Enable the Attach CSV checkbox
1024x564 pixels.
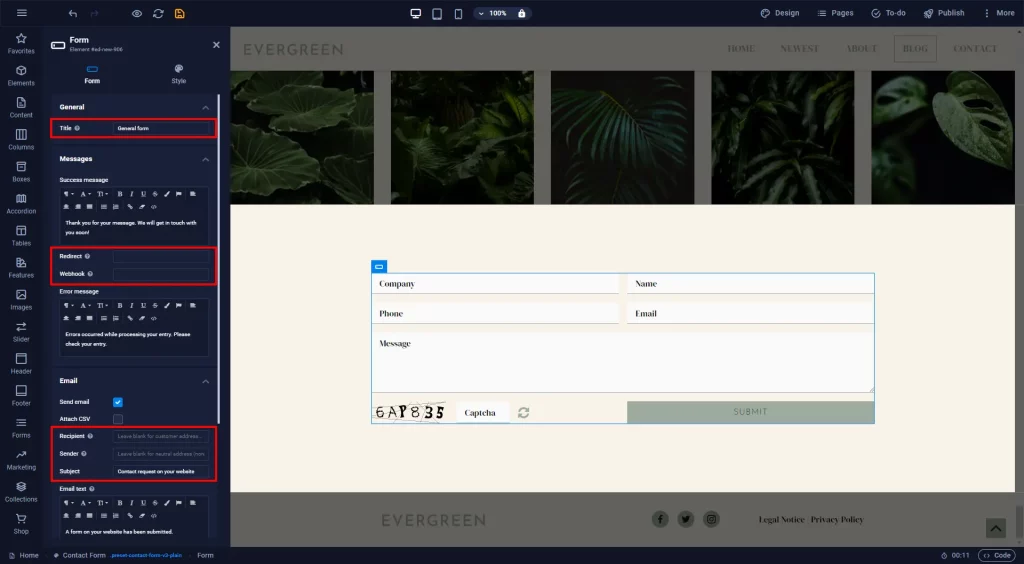point(118,419)
